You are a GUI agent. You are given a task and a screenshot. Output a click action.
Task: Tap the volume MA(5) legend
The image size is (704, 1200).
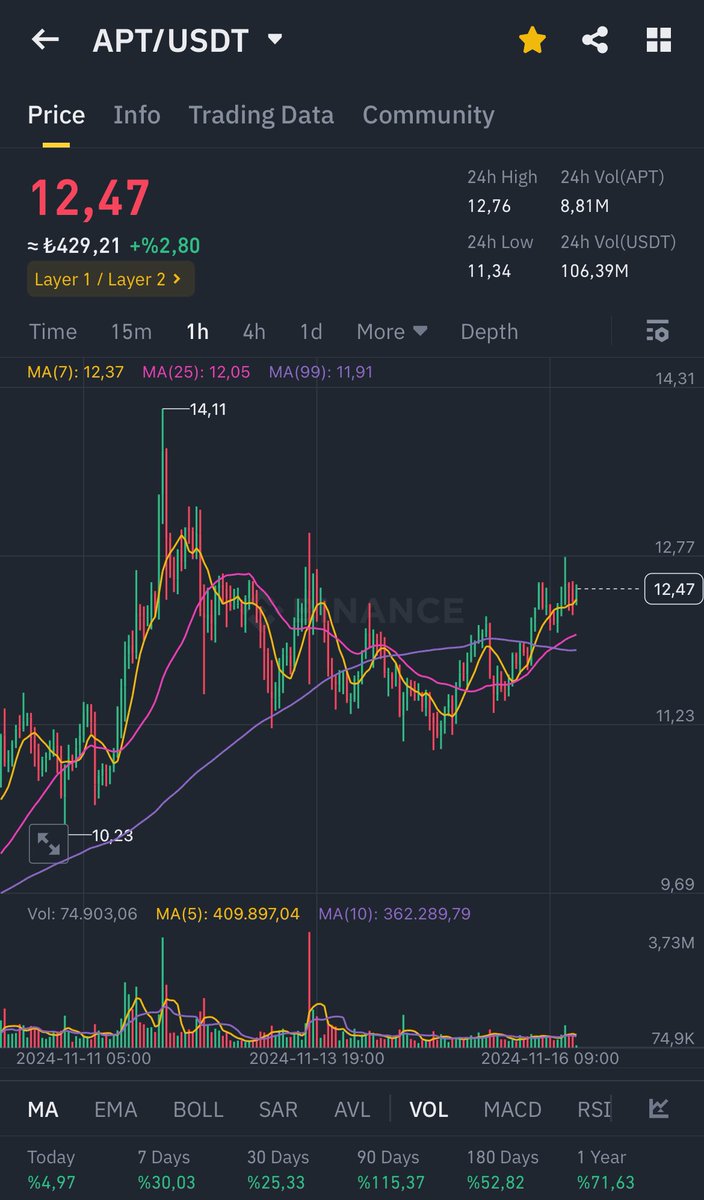coord(227,913)
